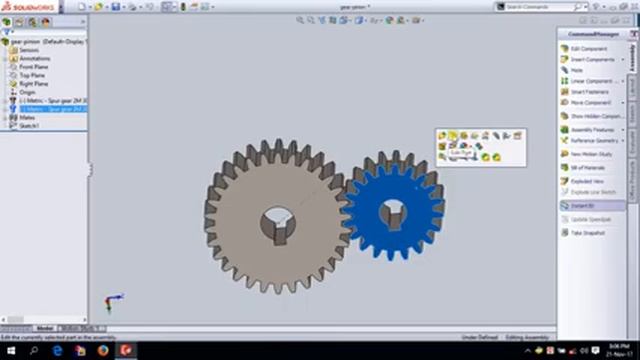Image resolution: width=640 pixels, height=360 pixels.
Task: Click Bill of Materials command
Action: tap(583, 168)
